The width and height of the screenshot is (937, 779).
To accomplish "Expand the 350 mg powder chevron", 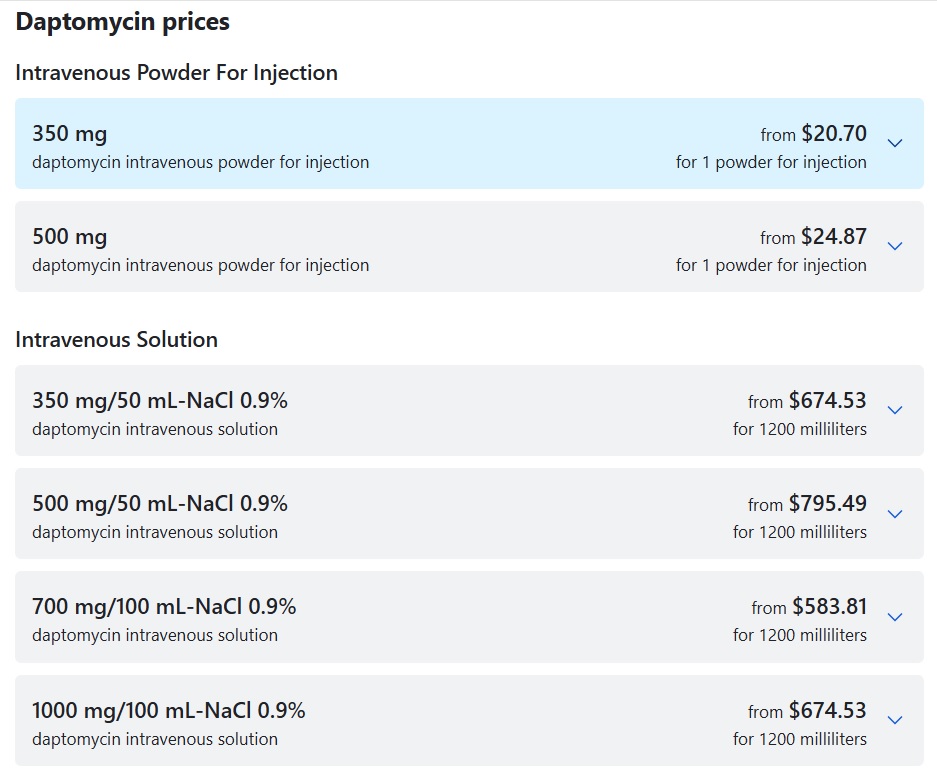I will (x=895, y=143).
